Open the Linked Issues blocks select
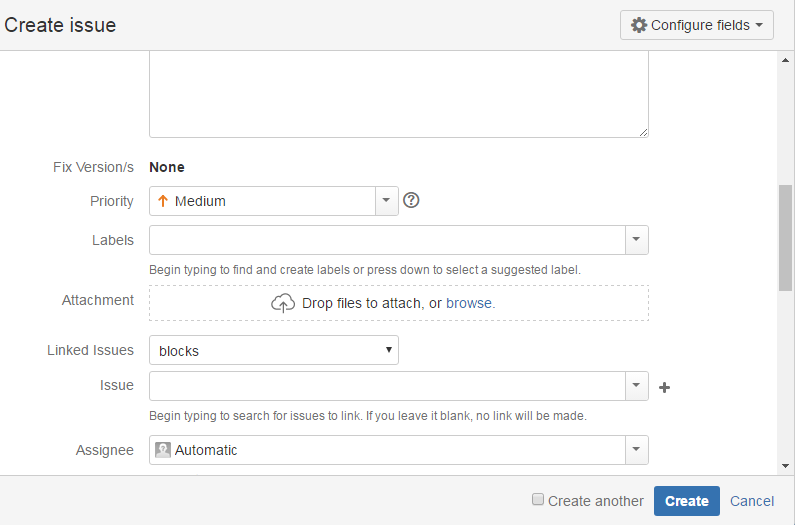The image size is (795, 525). tap(273, 351)
